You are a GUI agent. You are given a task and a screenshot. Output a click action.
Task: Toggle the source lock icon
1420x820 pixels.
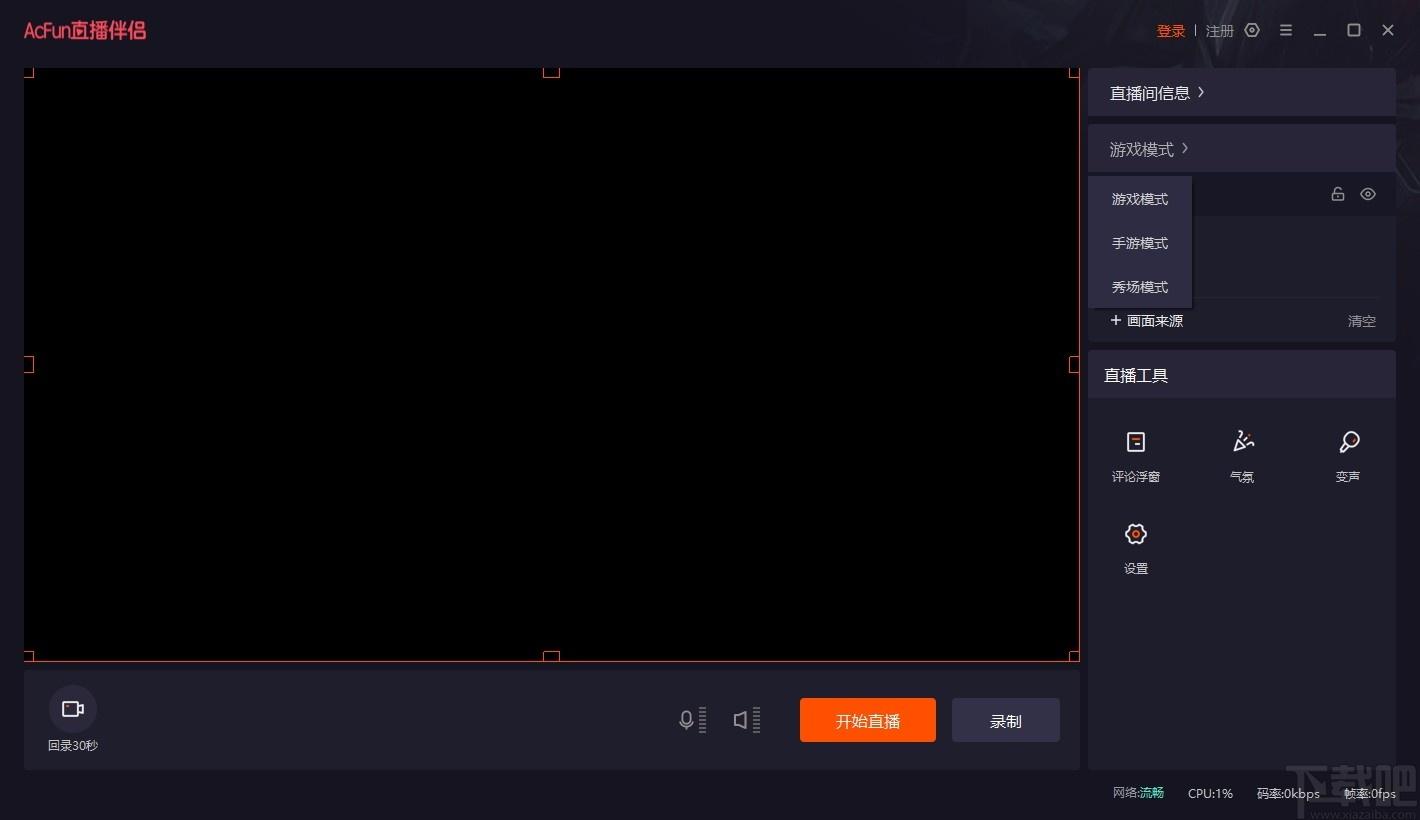point(1338,194)
